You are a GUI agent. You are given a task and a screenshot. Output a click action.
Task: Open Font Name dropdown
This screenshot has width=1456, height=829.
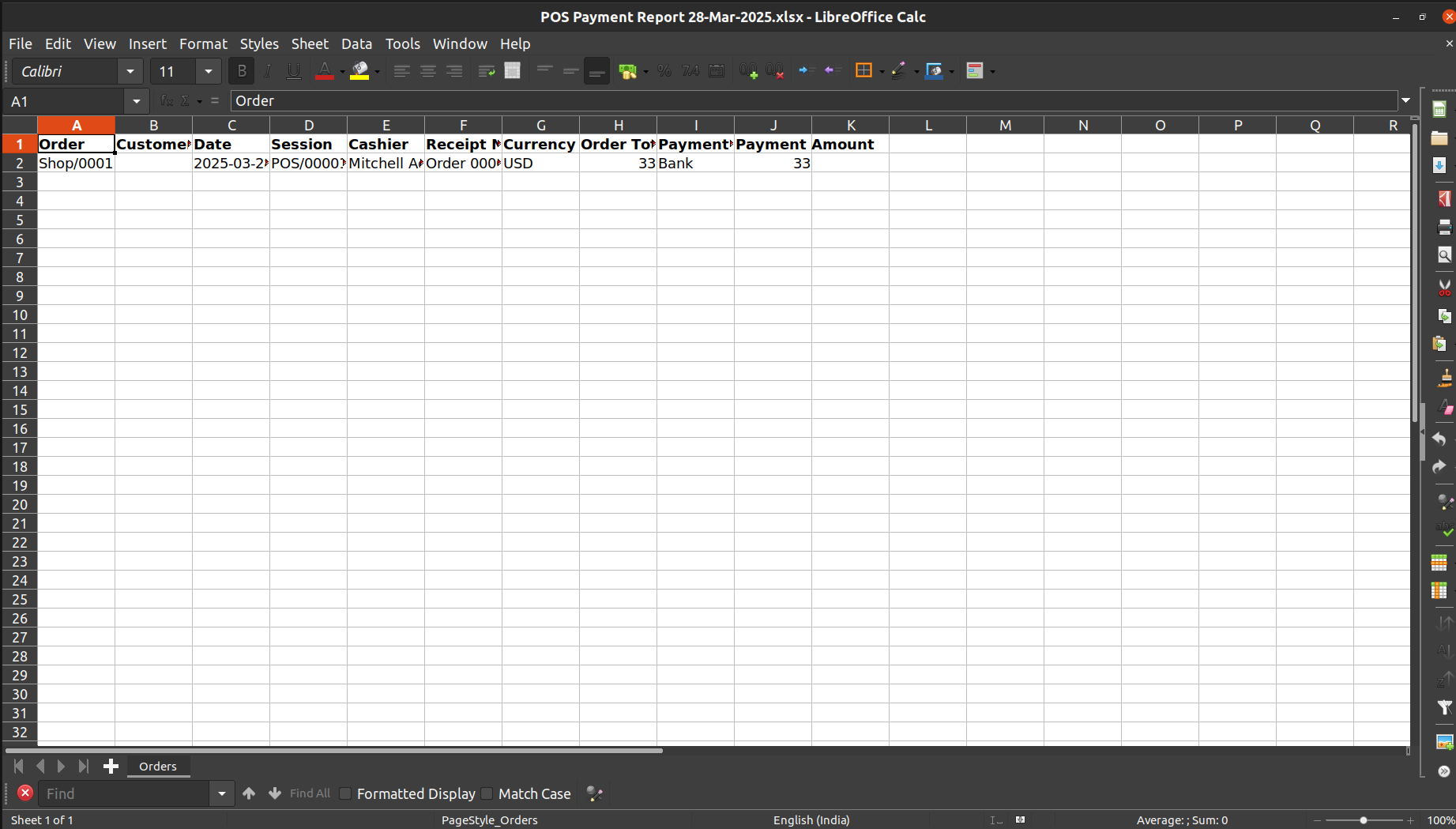click(x=130, y=72)
